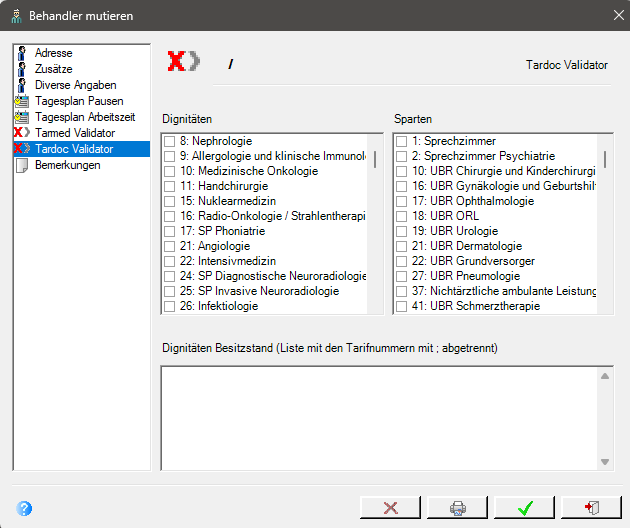Viewport: 630px width, 528px height.
Task: Click the Adresse person icon
Action: (22, 53)
